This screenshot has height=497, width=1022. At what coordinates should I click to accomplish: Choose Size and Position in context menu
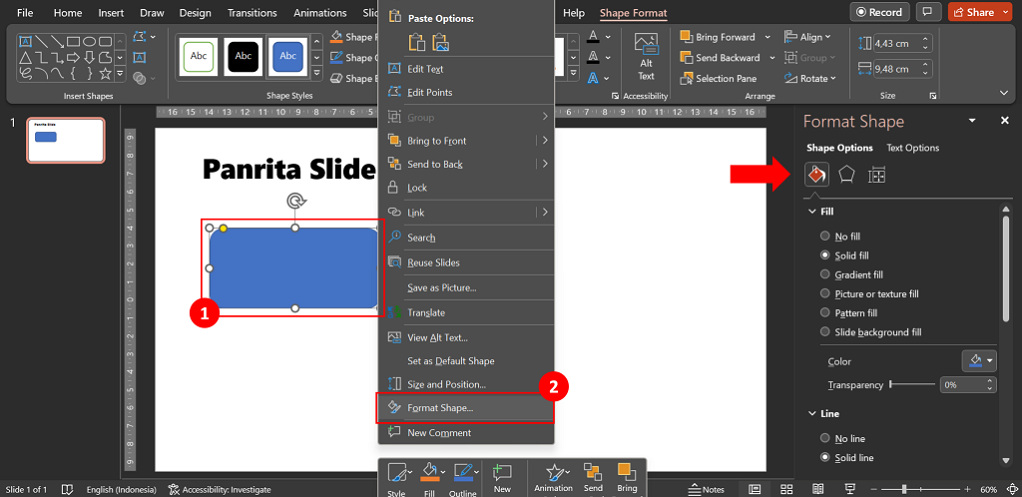click(465, 384)
